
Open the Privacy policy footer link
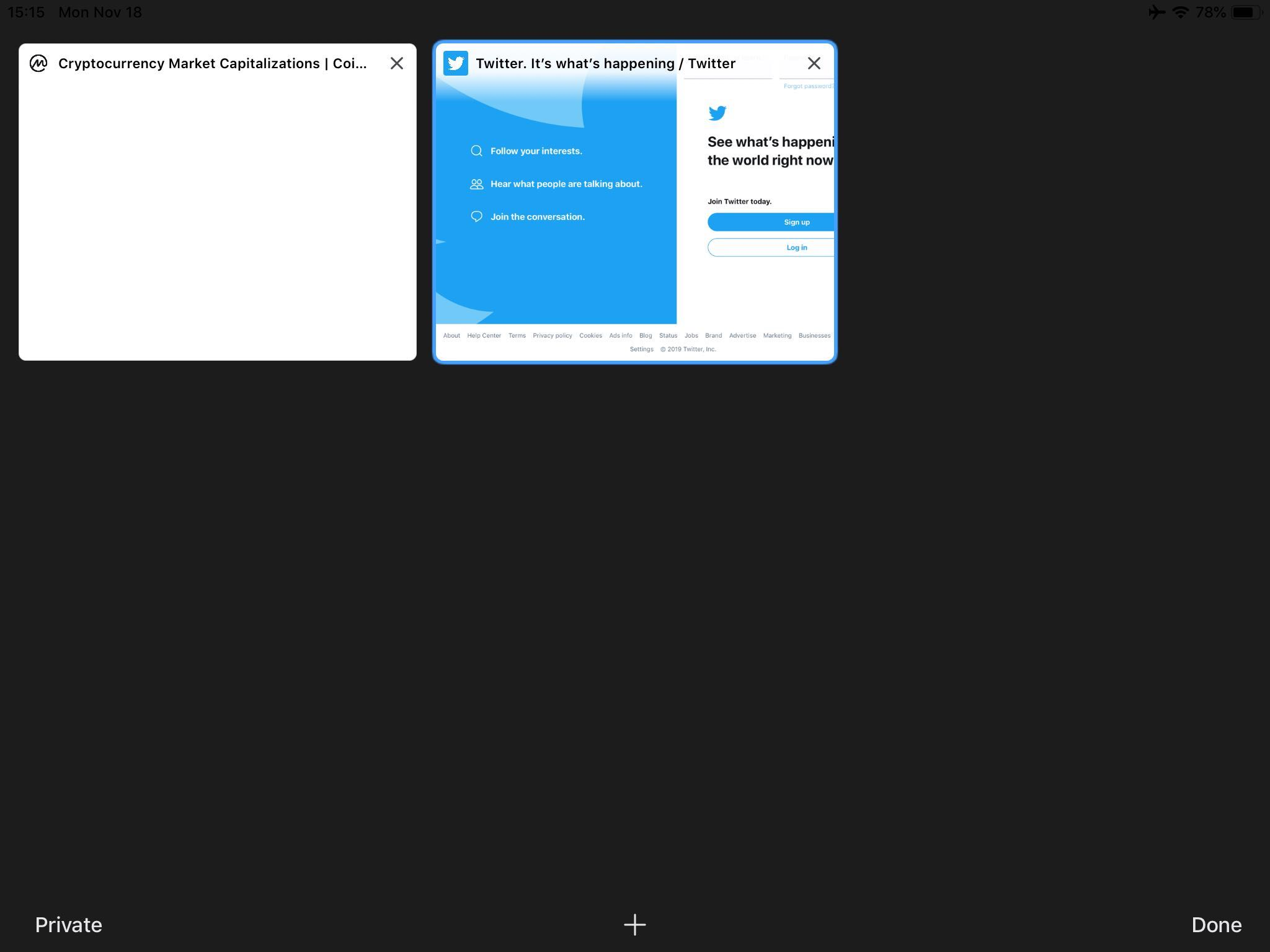(552, 335)
